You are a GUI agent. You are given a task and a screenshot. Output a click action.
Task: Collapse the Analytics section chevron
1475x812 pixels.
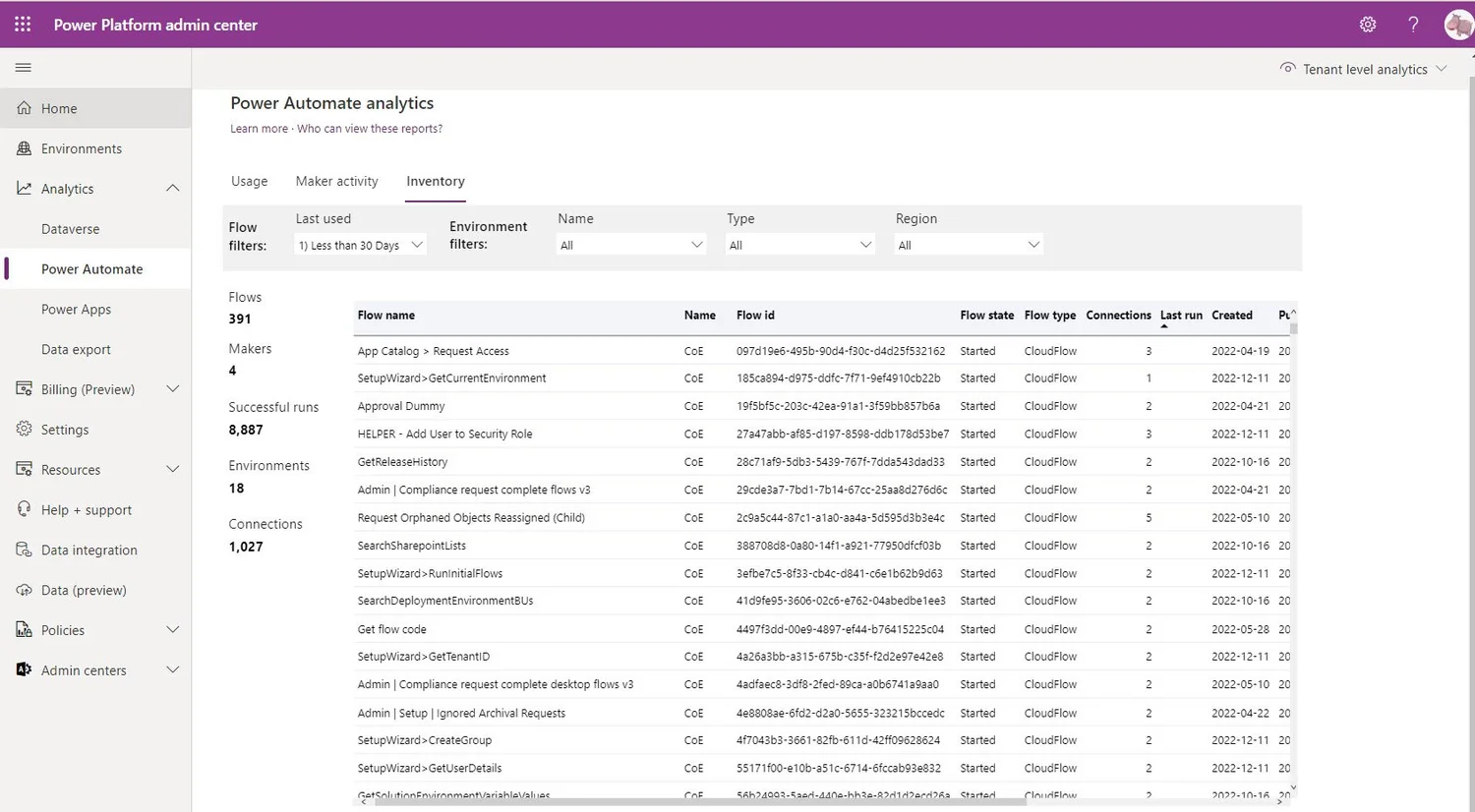[x=172, y=188]
